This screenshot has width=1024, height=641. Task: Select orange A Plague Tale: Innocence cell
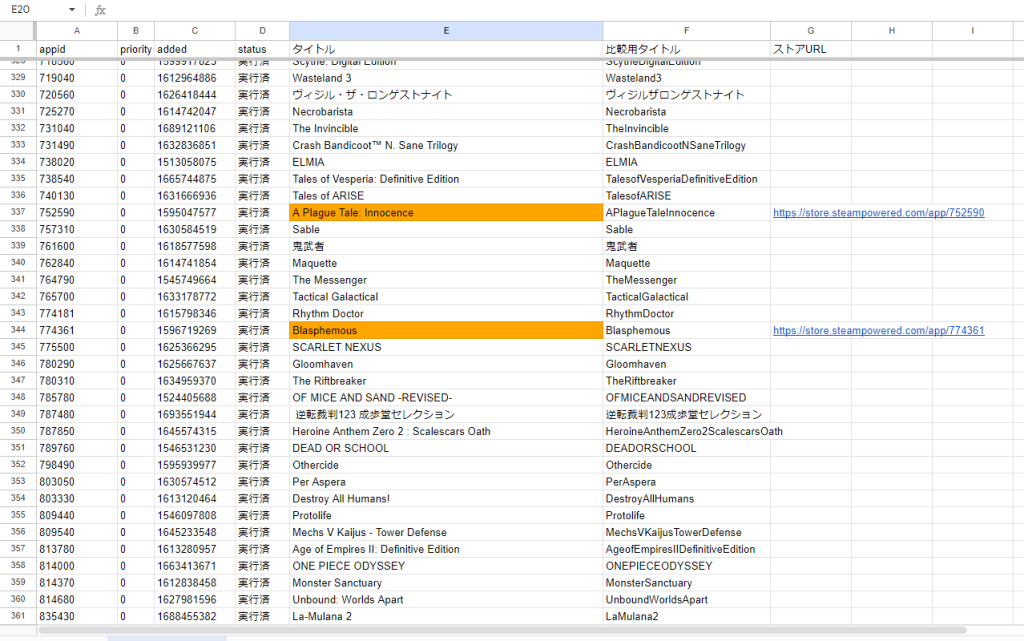point(446,213)
